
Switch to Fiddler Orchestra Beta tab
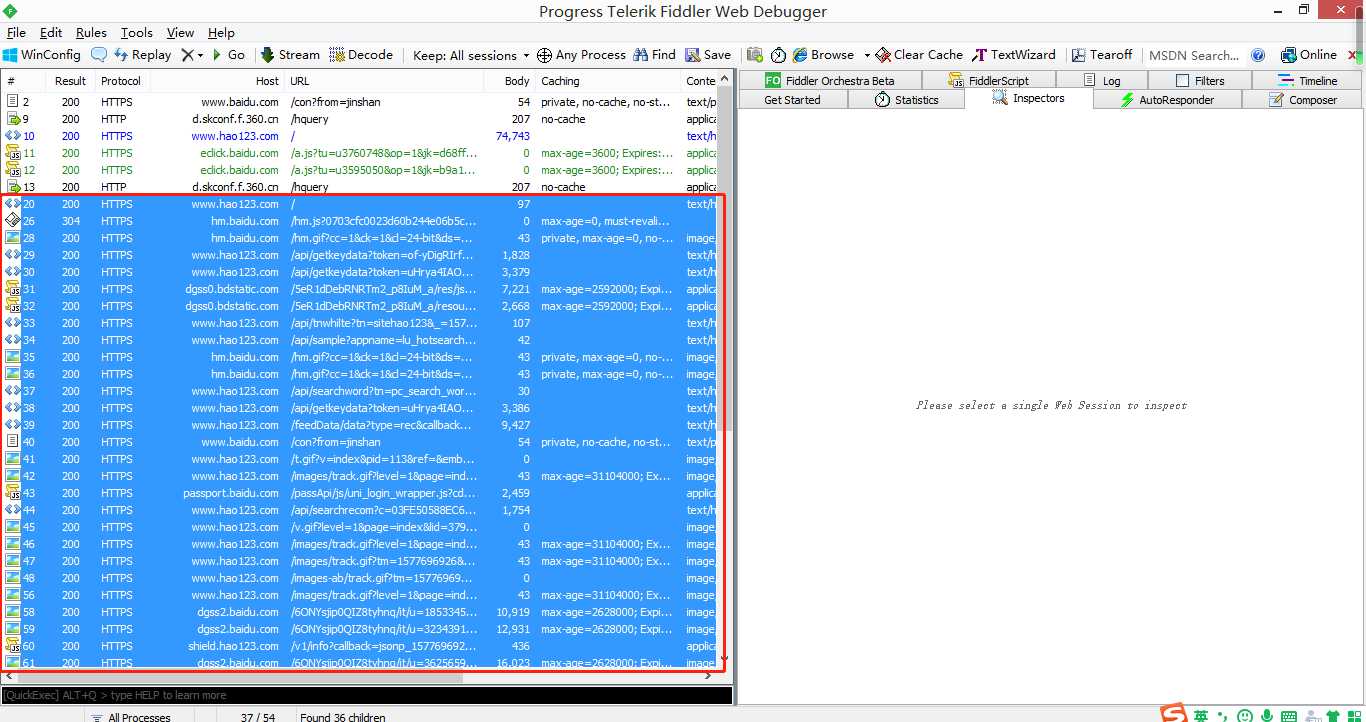coord(829,81)
